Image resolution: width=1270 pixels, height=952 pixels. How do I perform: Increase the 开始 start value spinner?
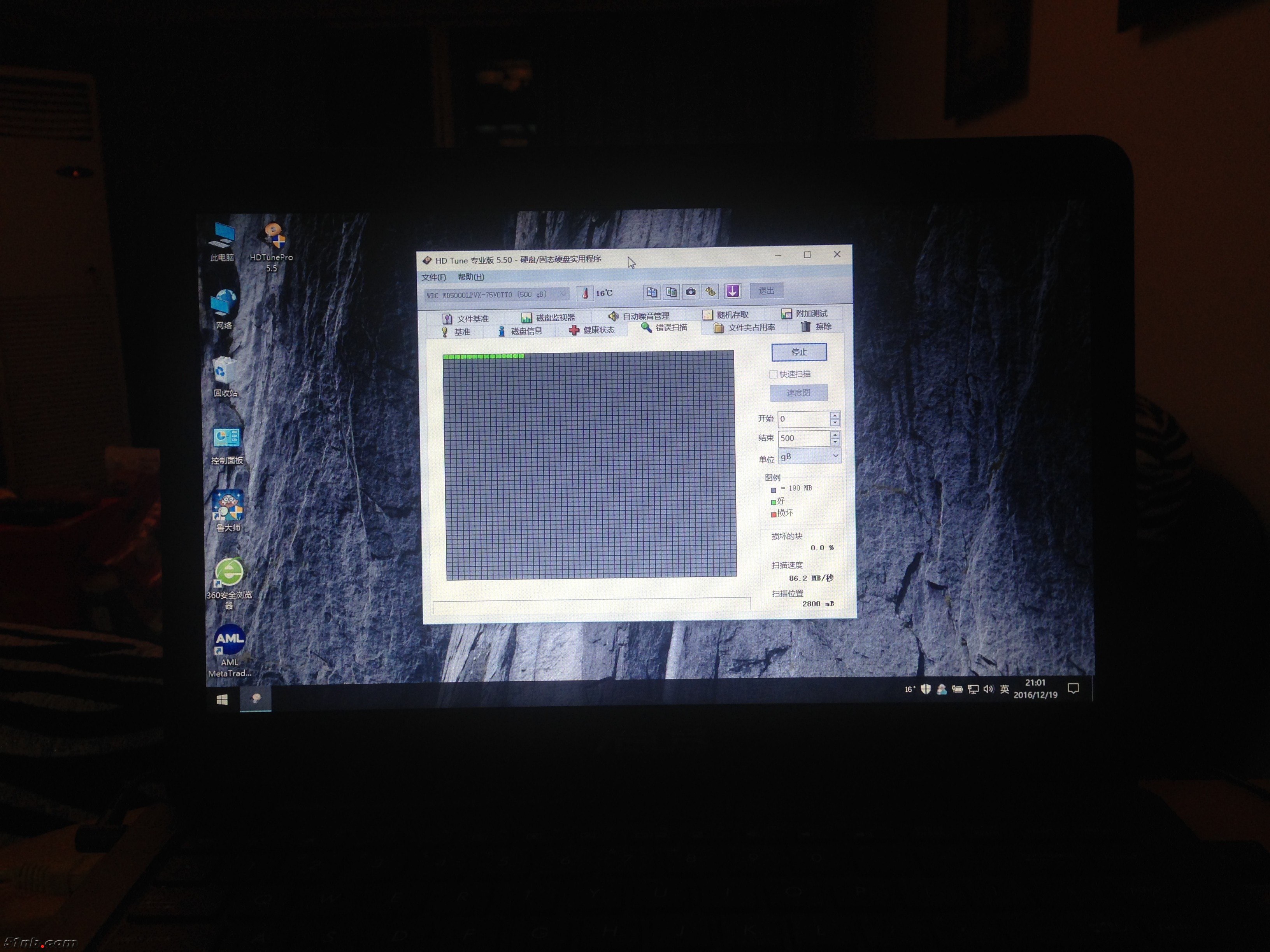[x=835, y=415]
